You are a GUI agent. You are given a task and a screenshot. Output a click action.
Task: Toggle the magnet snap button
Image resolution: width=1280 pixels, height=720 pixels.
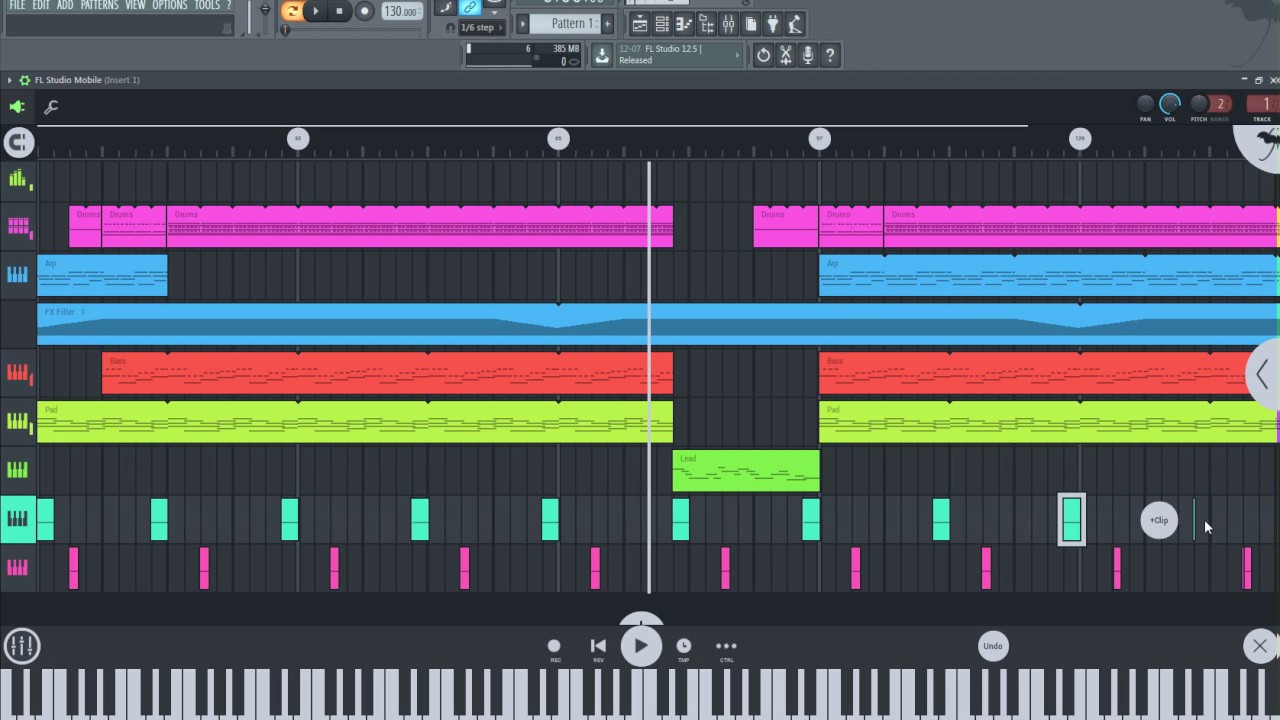[x=18, y=143]
